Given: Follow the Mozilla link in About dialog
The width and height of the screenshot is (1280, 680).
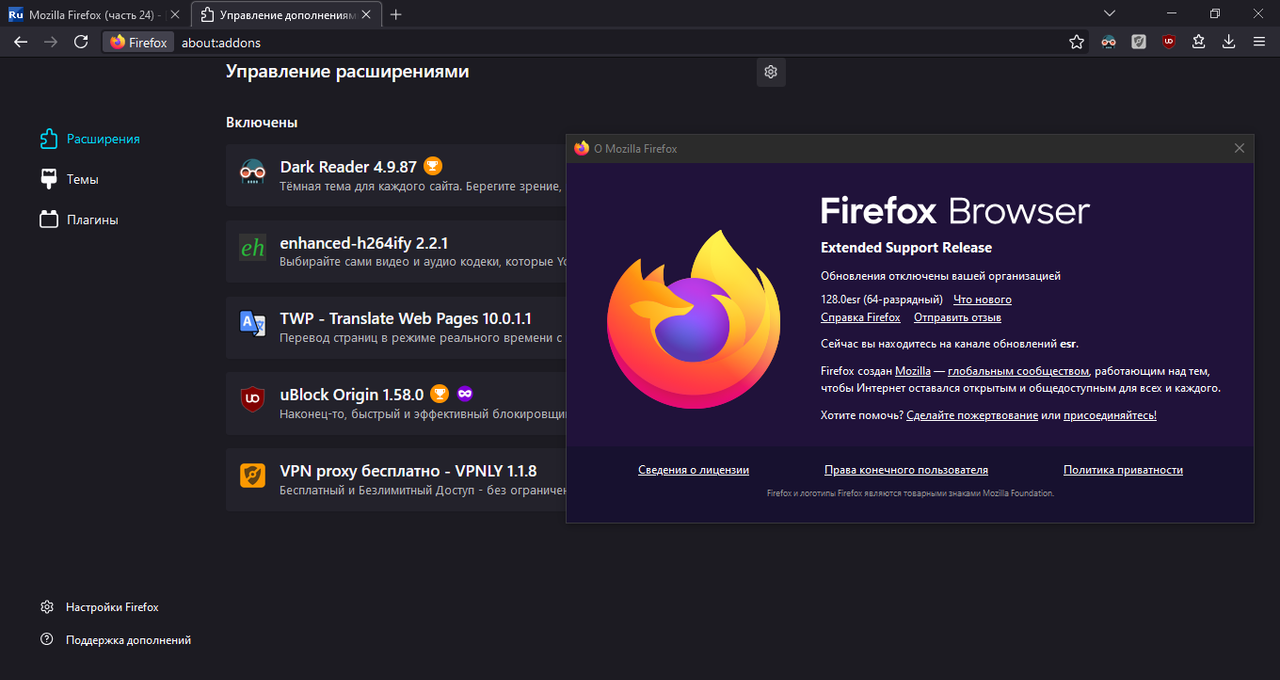Looking at the screenshot, I should [x=913, y=371].
